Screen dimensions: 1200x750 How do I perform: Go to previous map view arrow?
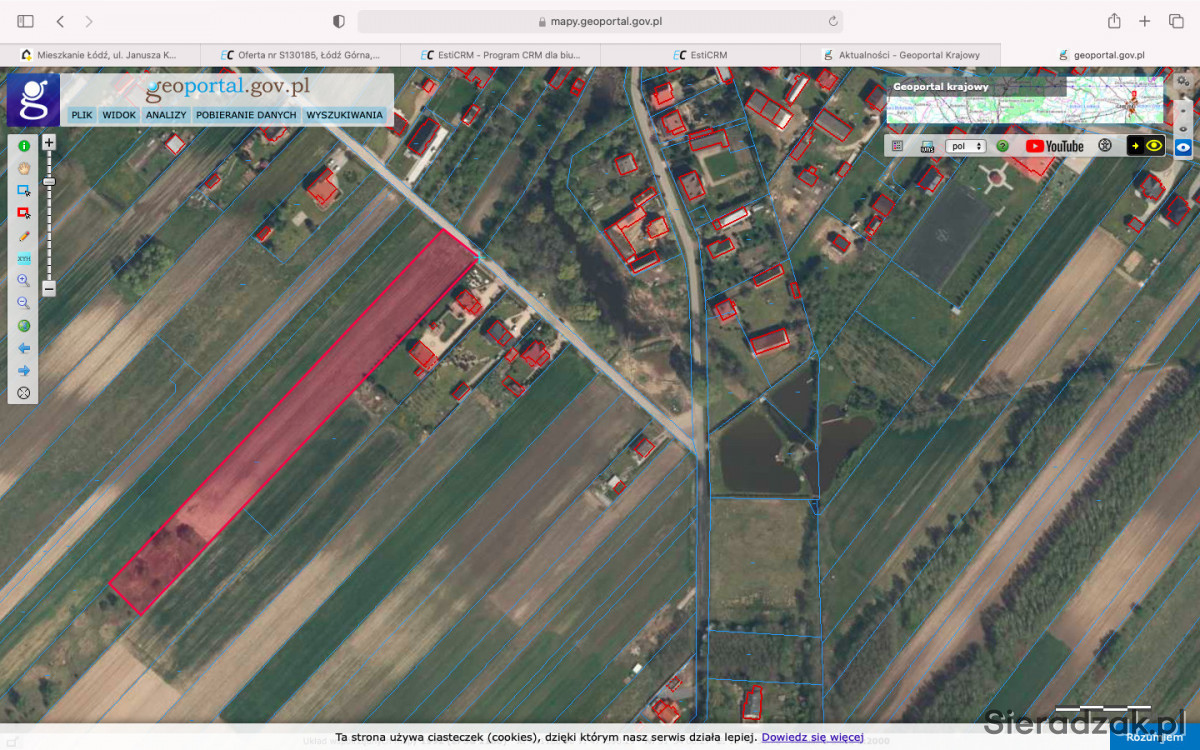pos(24,348)
